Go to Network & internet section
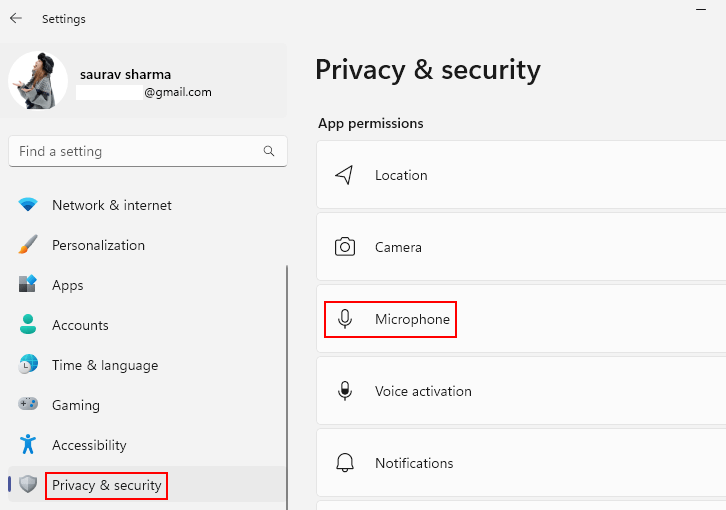The width and height of the screenshot is (726, 510). coord(112,205)
